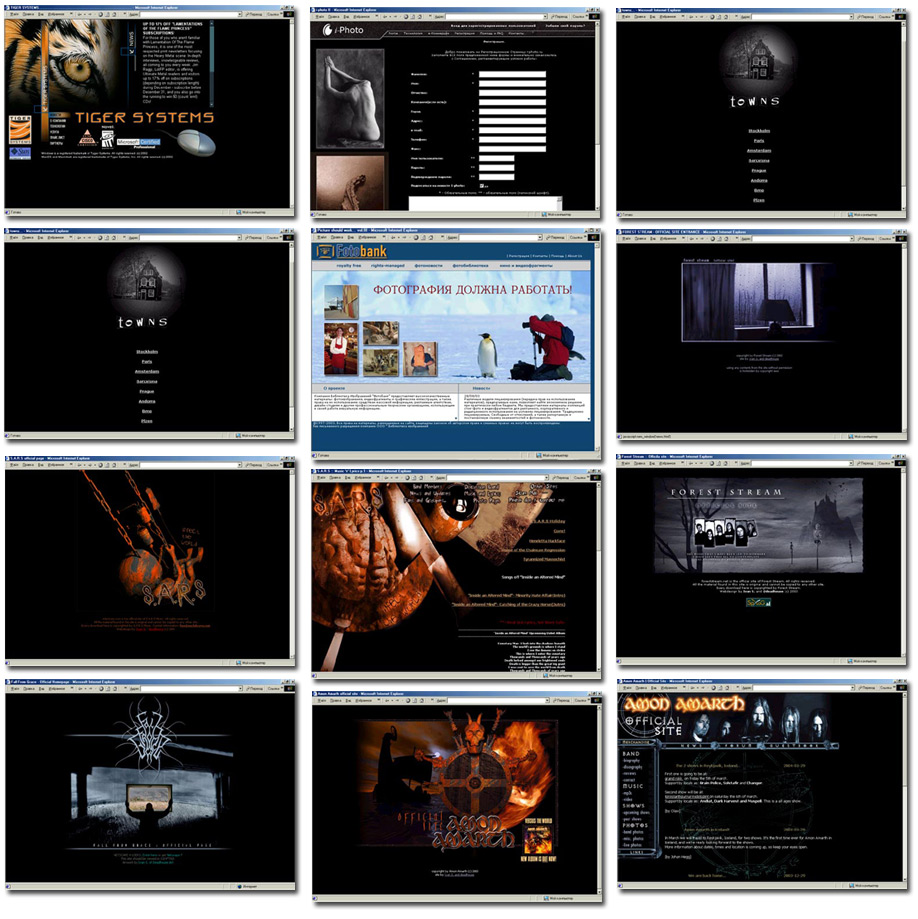
Task: Open the discography link in Amon Amarth sidebar
Action: point(633,767)
